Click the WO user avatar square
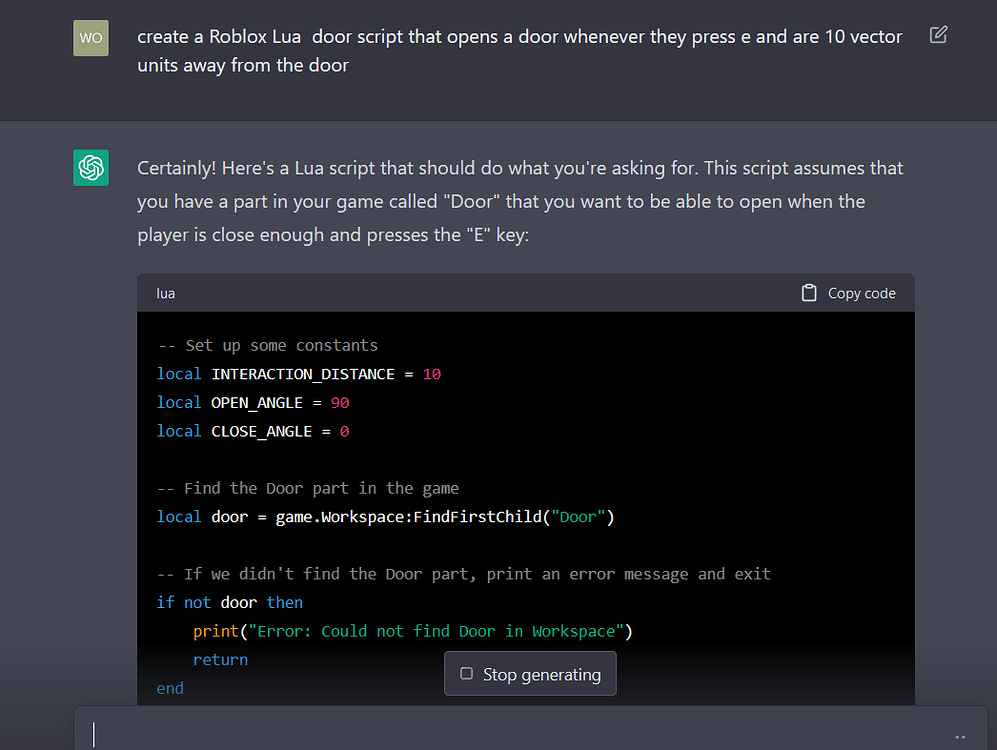The height and width of the screenshot is (750, 997). pos(91,38)
